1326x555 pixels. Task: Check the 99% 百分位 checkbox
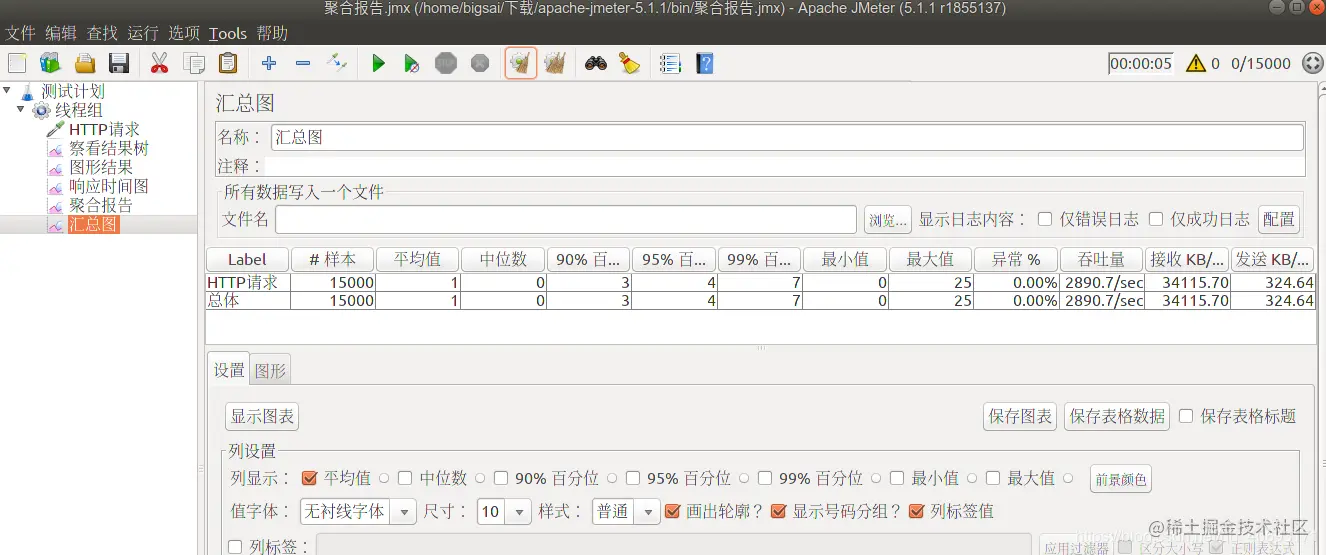765,478
